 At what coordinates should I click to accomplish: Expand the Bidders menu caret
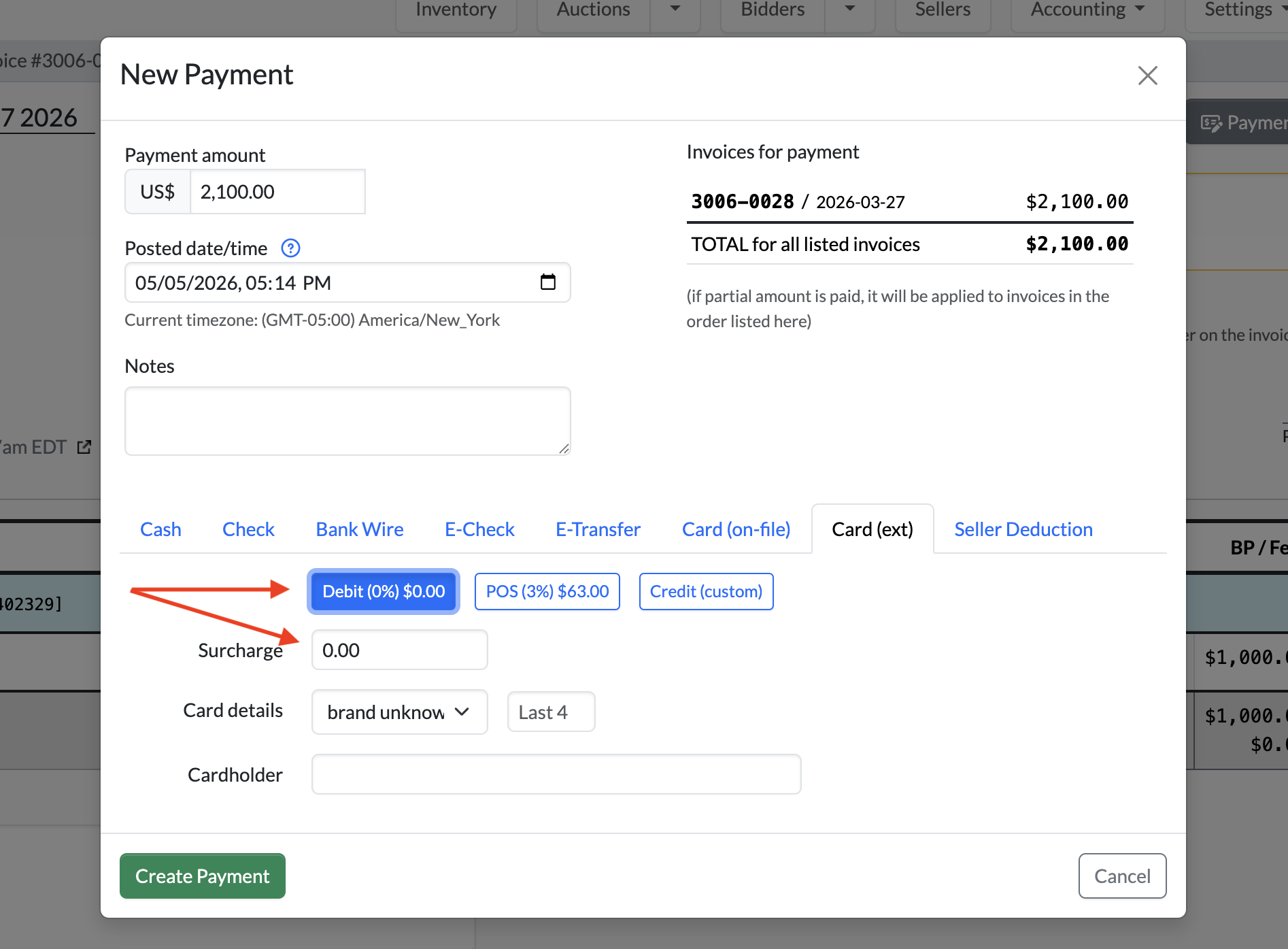point(849,10)
